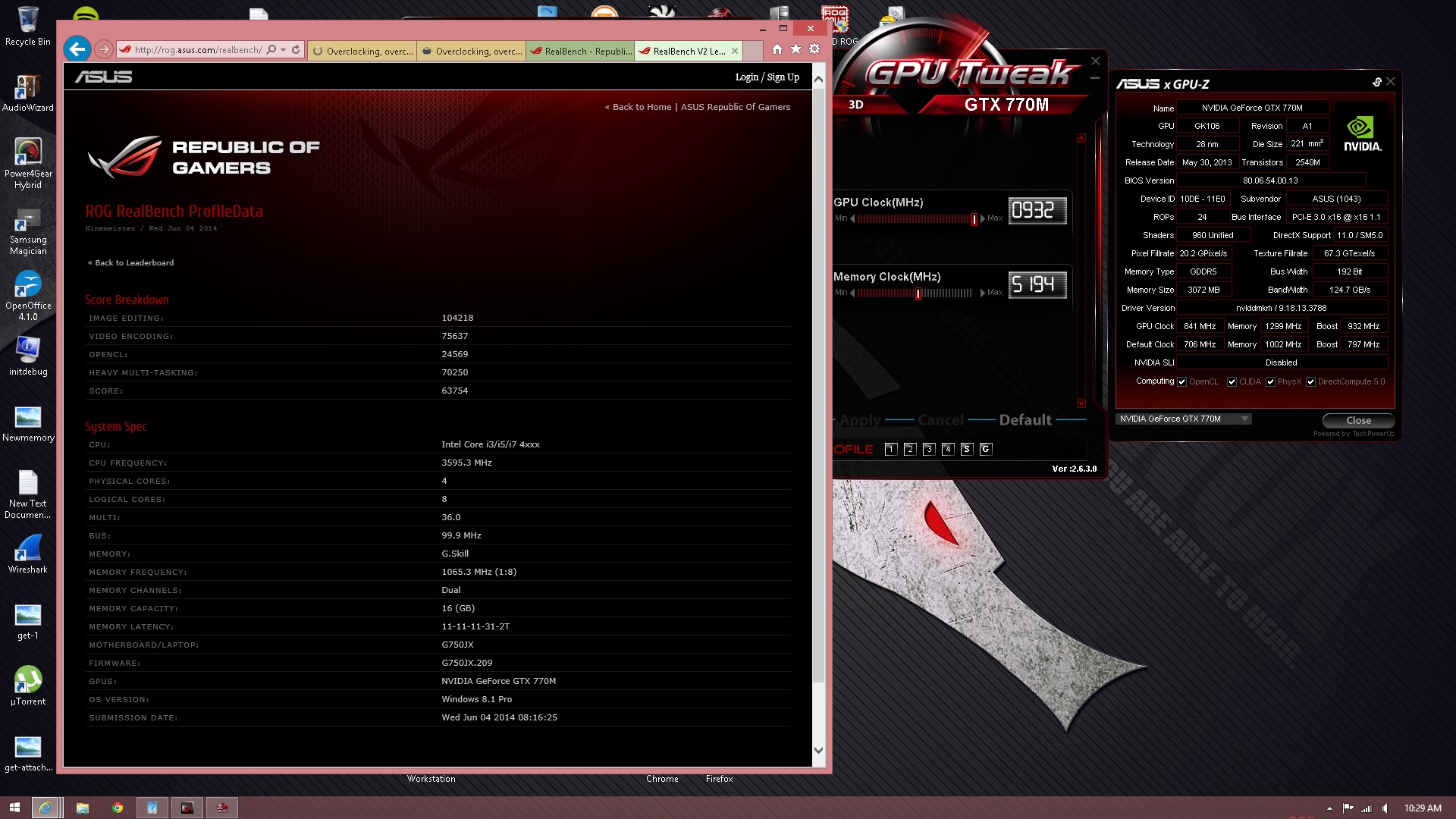The height and width of the screenshot is (819, 1456).
Task: Increase GPU Clock with Max arrow
Action: coord(983,218)
